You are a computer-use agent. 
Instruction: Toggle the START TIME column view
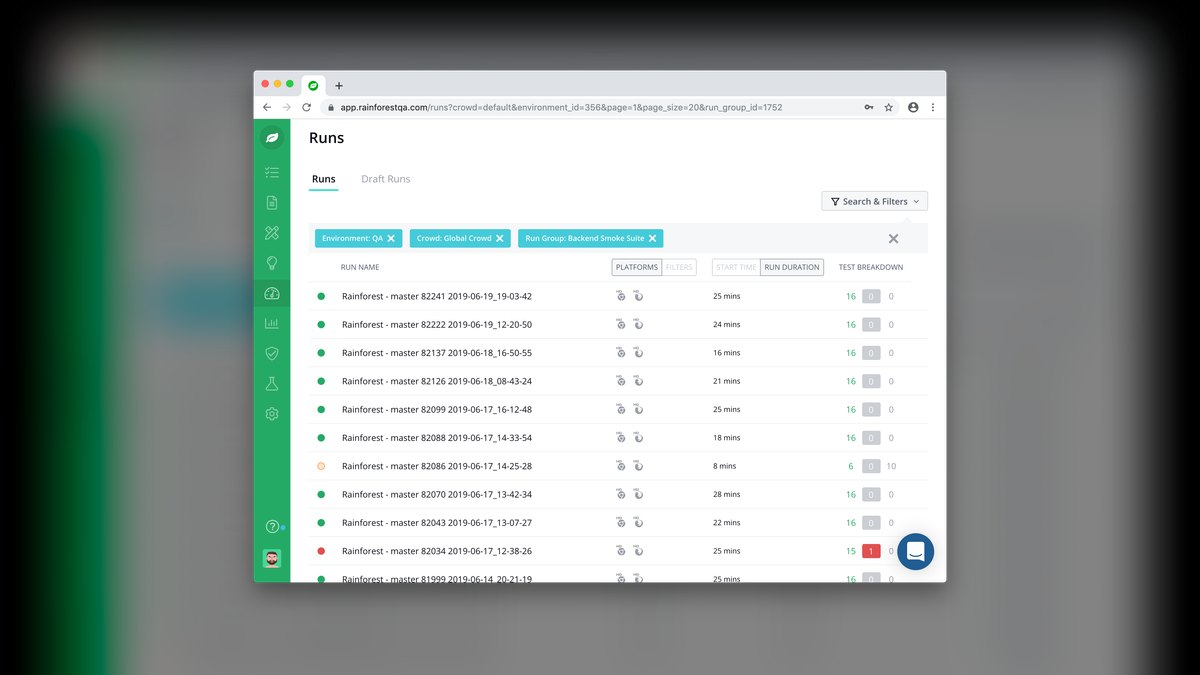[736, 267]
